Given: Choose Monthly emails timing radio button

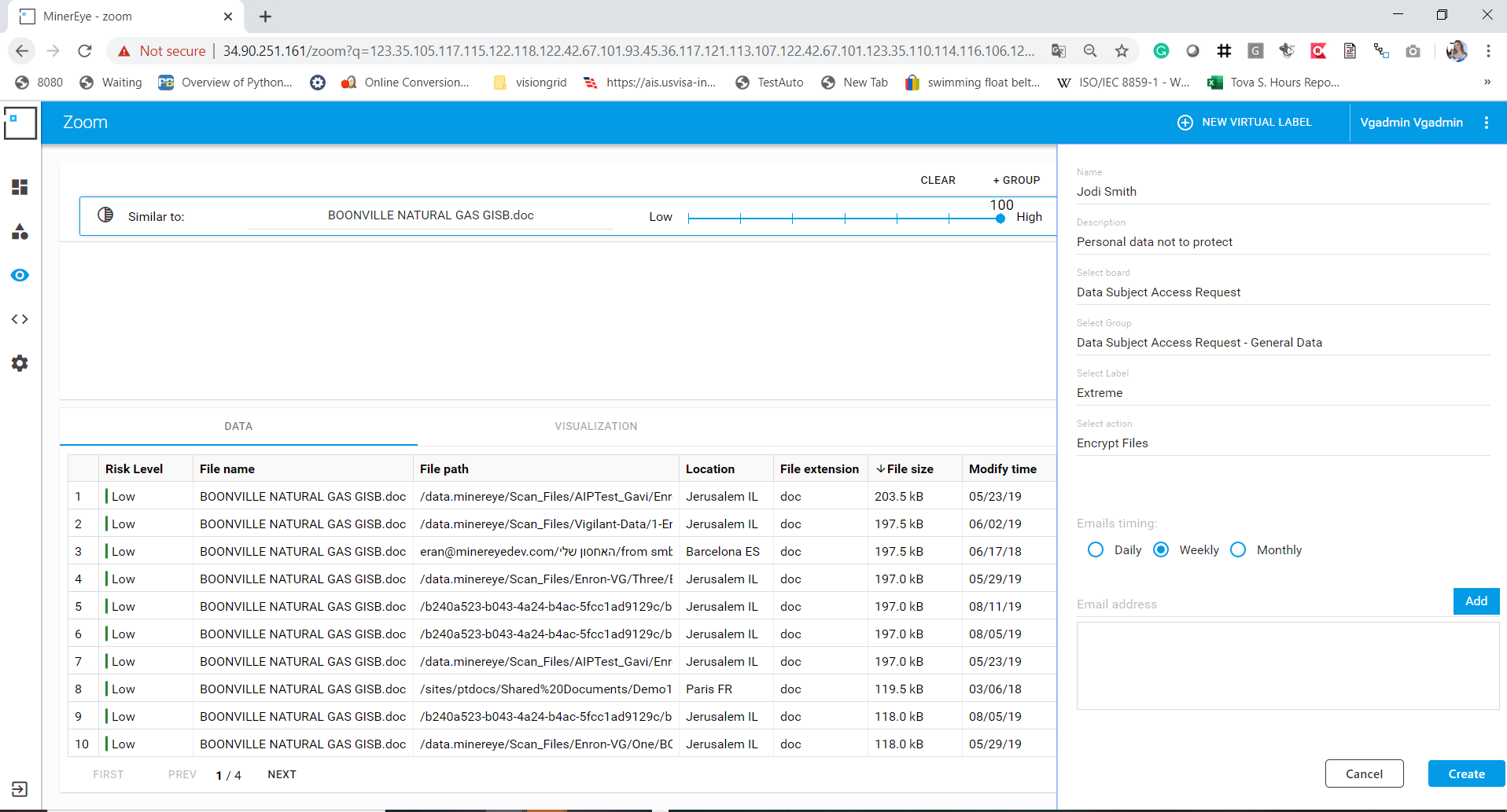Looking at the screenshot, I should (x=1238, y=550).
